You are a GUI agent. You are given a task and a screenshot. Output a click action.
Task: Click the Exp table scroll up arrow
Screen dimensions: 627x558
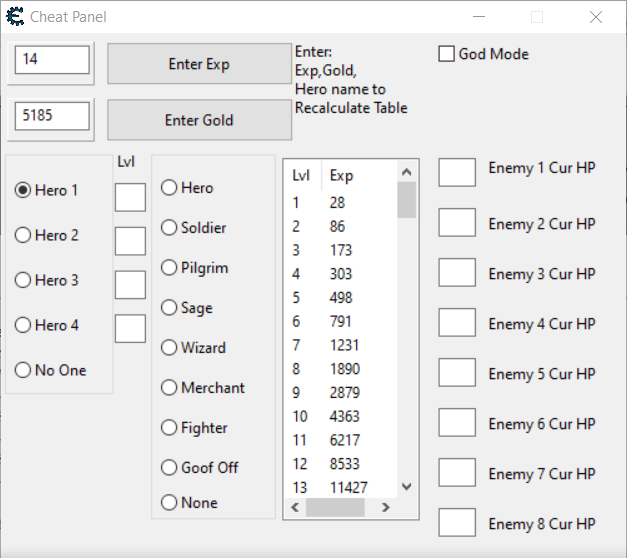(406, 173)
